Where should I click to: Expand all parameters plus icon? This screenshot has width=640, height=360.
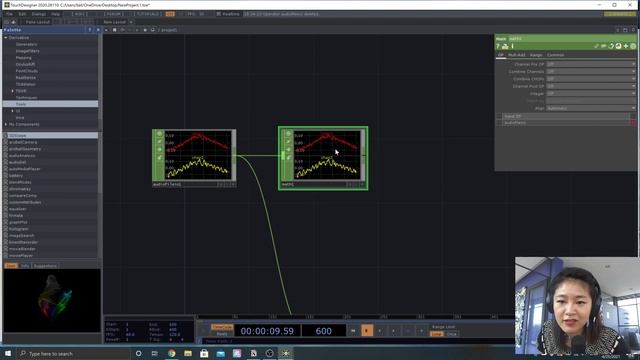coord(626,46)
